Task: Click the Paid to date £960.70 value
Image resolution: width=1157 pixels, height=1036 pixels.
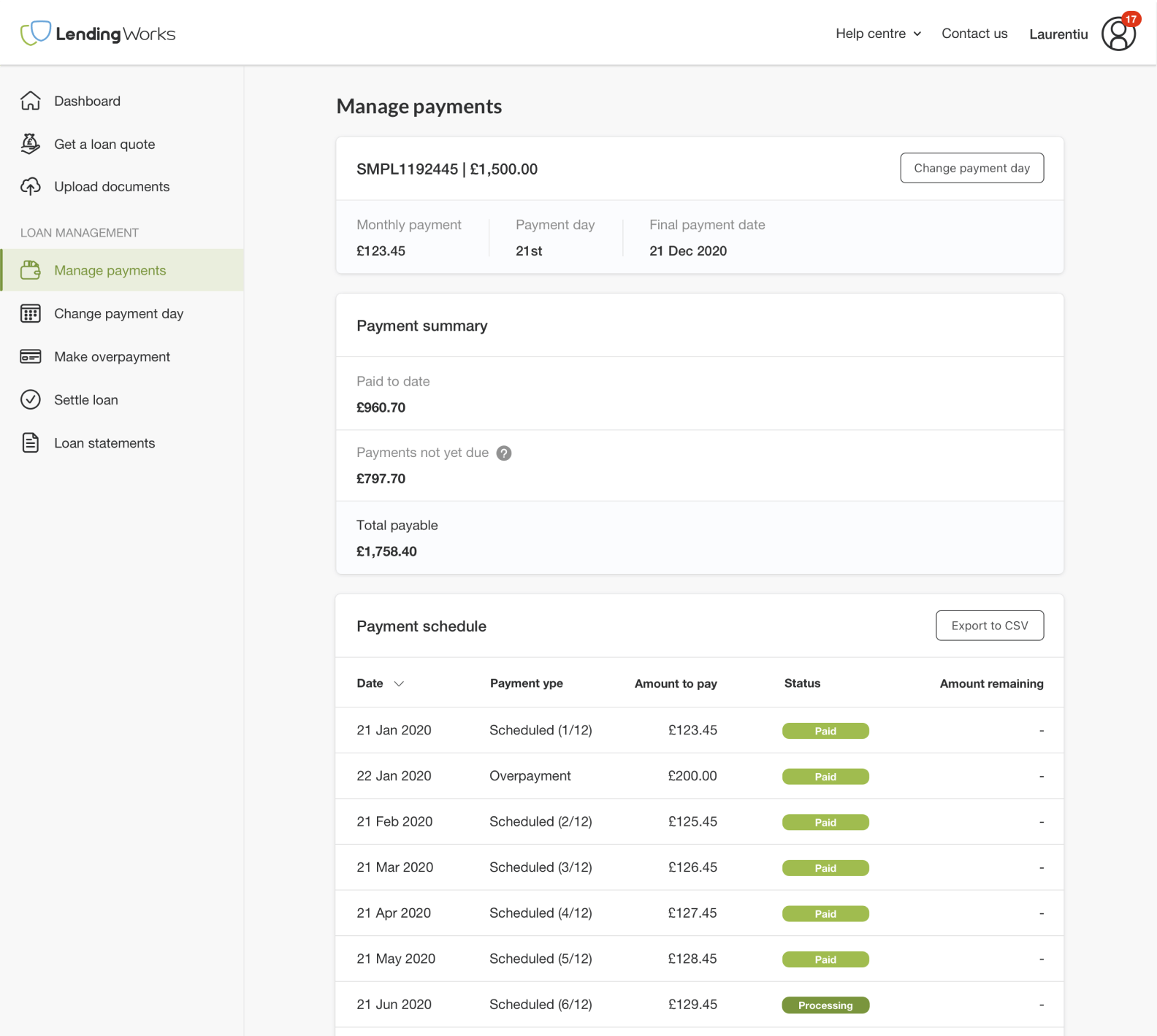Action: click(381, 407)
